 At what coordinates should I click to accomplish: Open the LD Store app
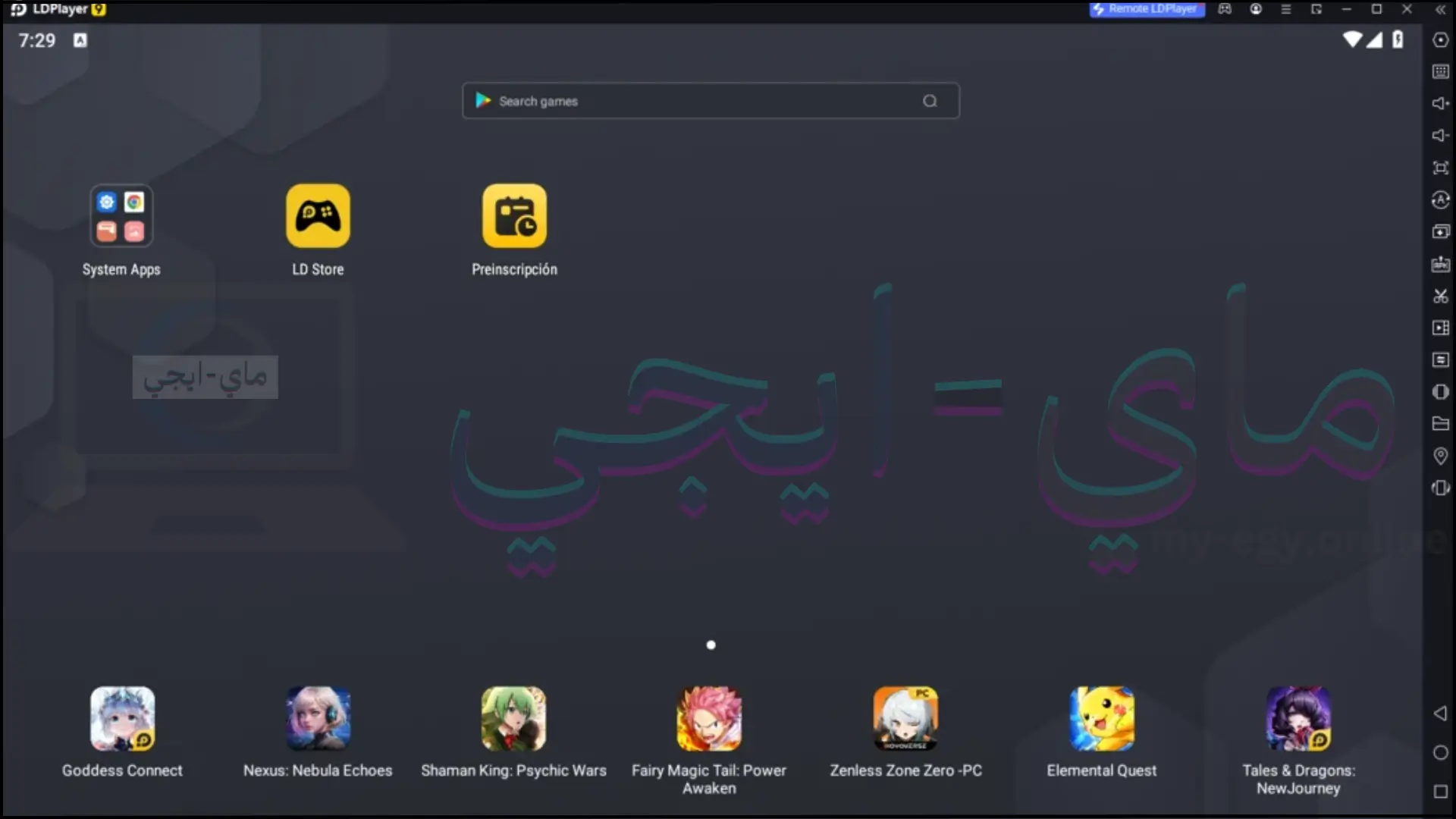coord(317,216)
